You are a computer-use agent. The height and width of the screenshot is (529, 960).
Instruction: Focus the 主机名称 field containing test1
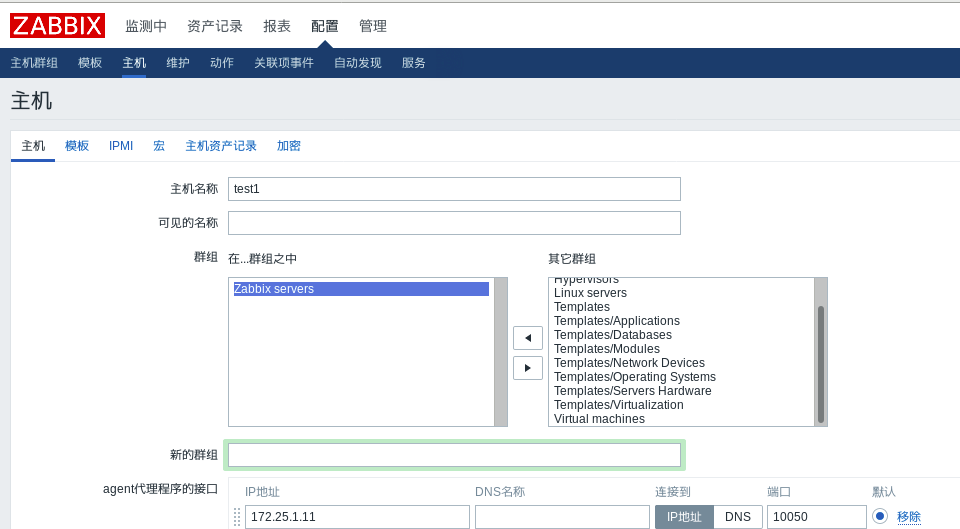[x=454, y=189]
